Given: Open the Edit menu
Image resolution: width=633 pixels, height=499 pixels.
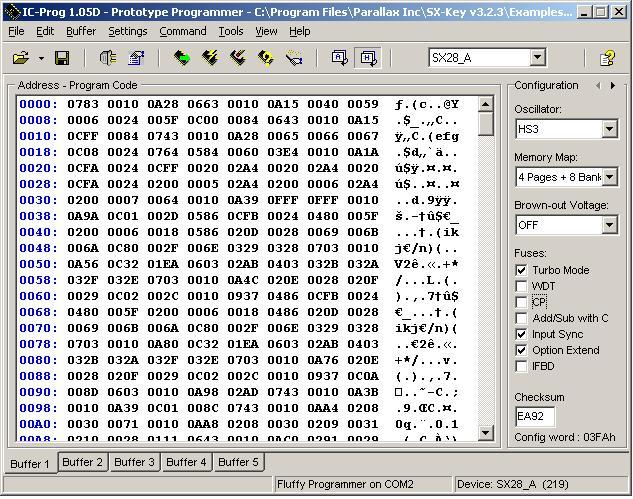Looking at the screenshot, I should 45,31.
